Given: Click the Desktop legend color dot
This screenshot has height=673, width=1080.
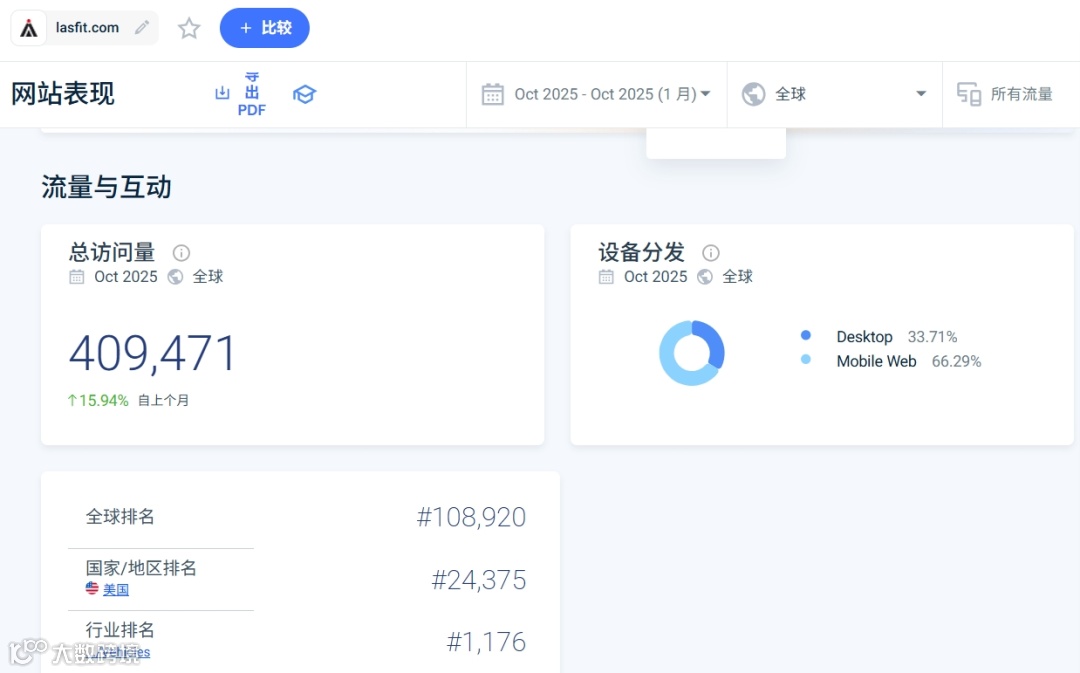Looking at the screenshot, I should [x=806, y=335].
